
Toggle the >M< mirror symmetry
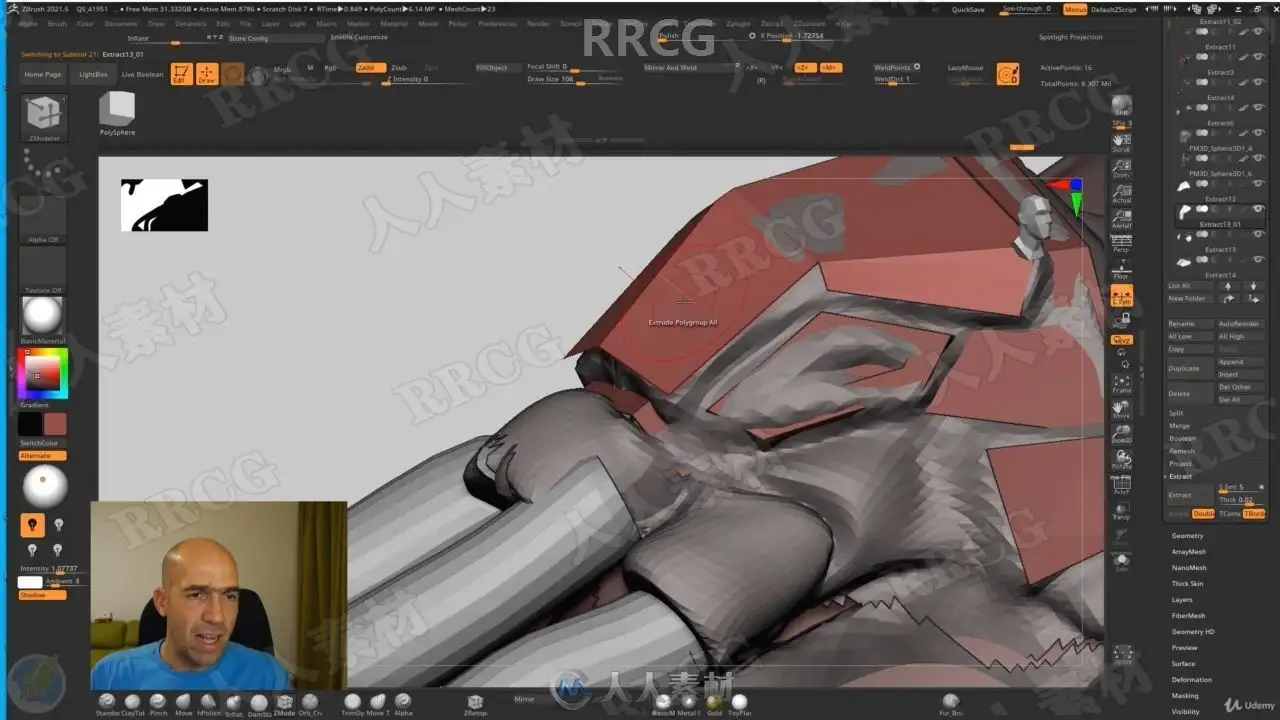tap(830, 68)
